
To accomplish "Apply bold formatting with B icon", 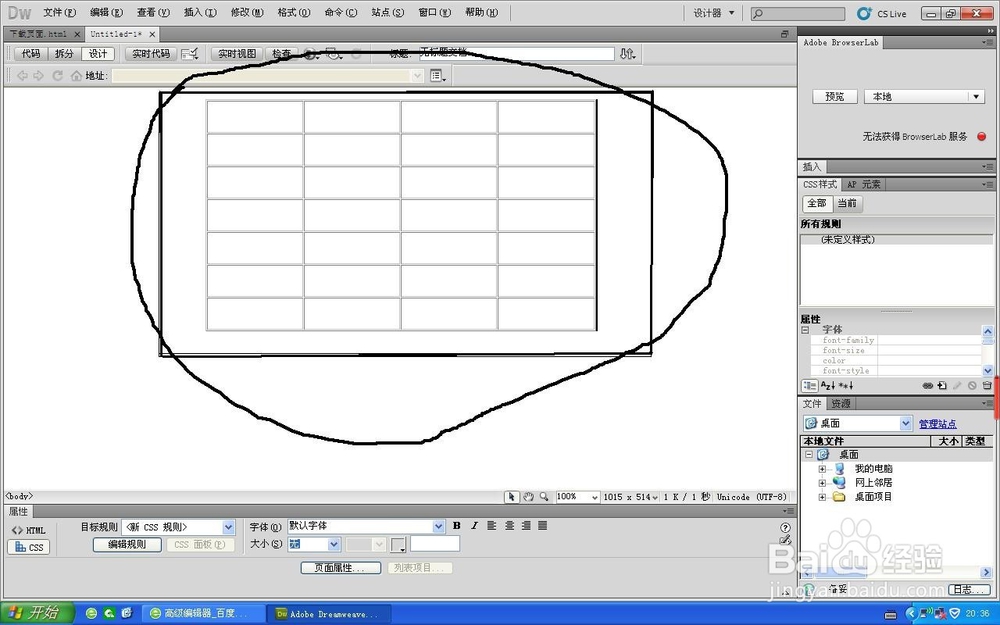I will 457,526.
